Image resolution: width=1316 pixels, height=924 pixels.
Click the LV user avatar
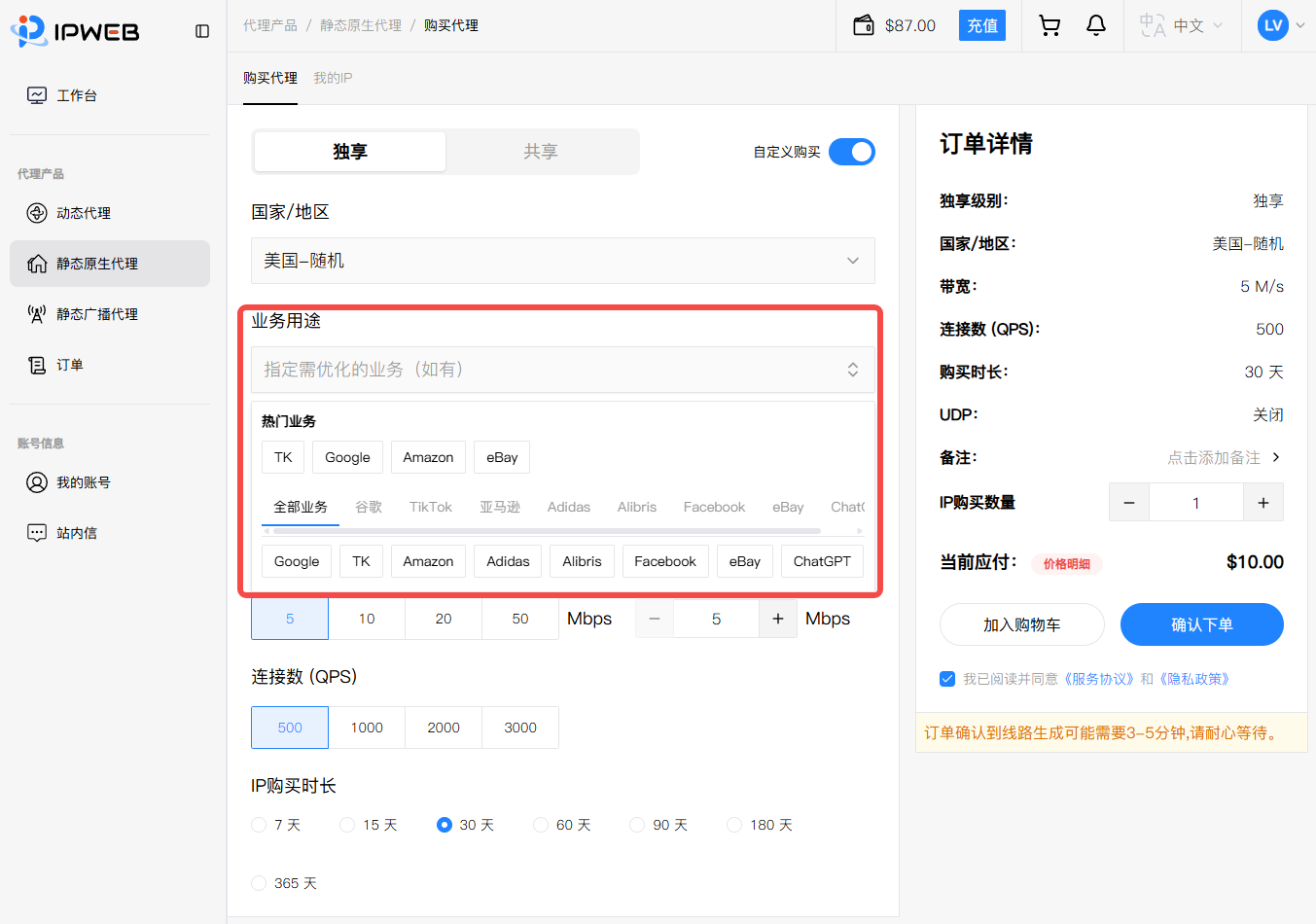tap(1273, 25)
